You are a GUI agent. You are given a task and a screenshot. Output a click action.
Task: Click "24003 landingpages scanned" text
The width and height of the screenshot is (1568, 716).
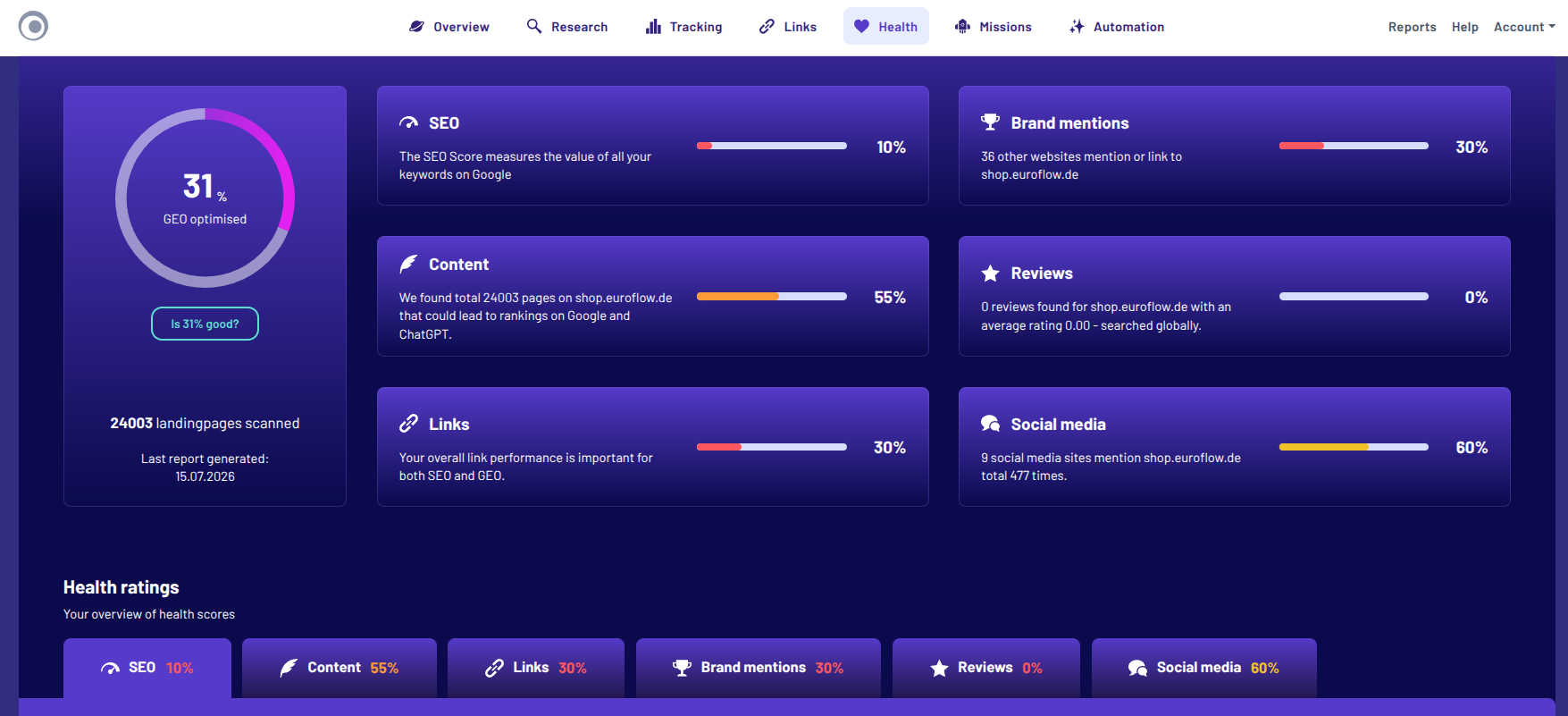click(205, 423)
